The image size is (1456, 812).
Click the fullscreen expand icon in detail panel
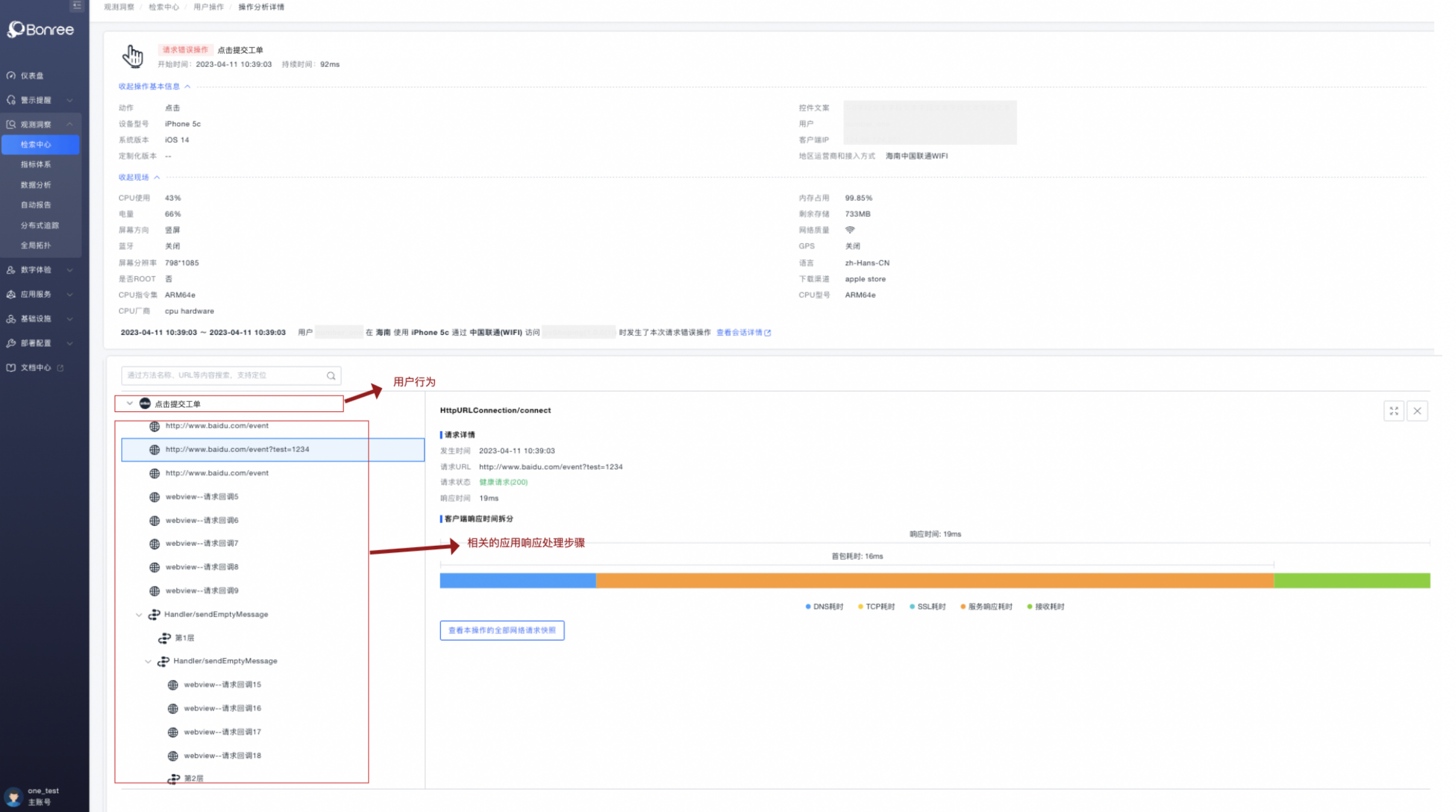[1394, 411]
